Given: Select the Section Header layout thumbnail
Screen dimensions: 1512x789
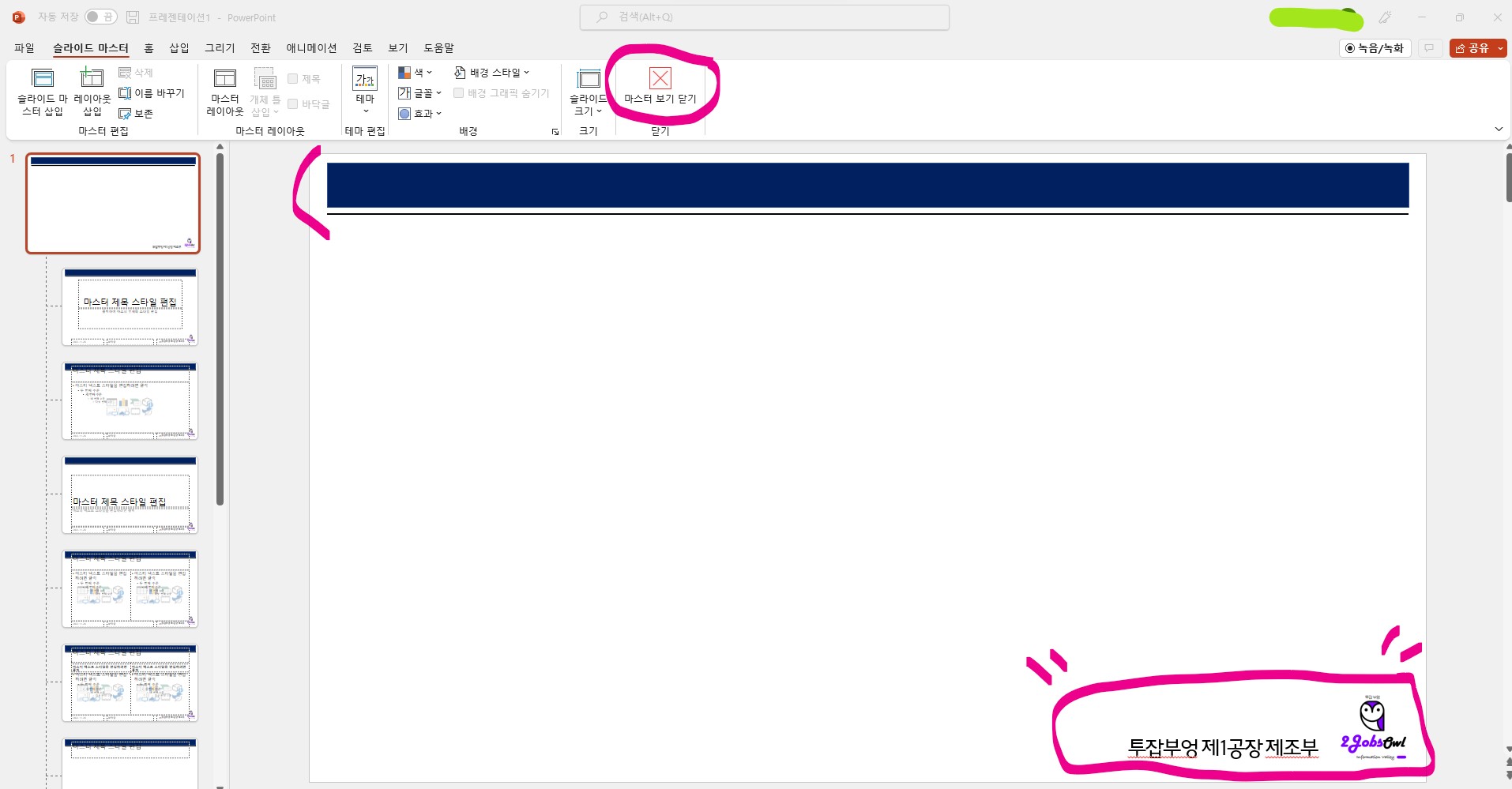Looking at the screenshot, I should click(130, 495).
